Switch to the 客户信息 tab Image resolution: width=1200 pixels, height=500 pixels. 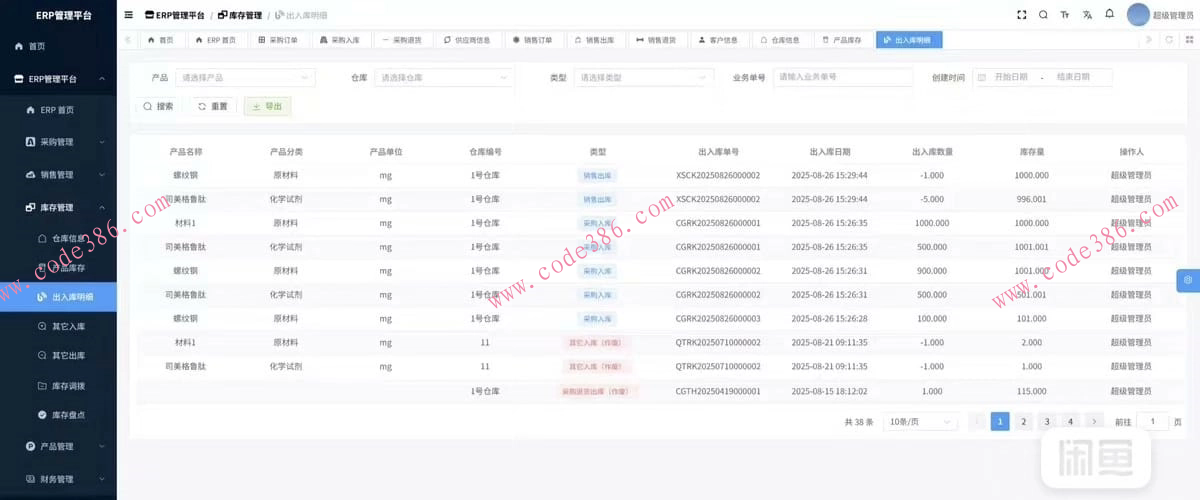tap(717, 40)
